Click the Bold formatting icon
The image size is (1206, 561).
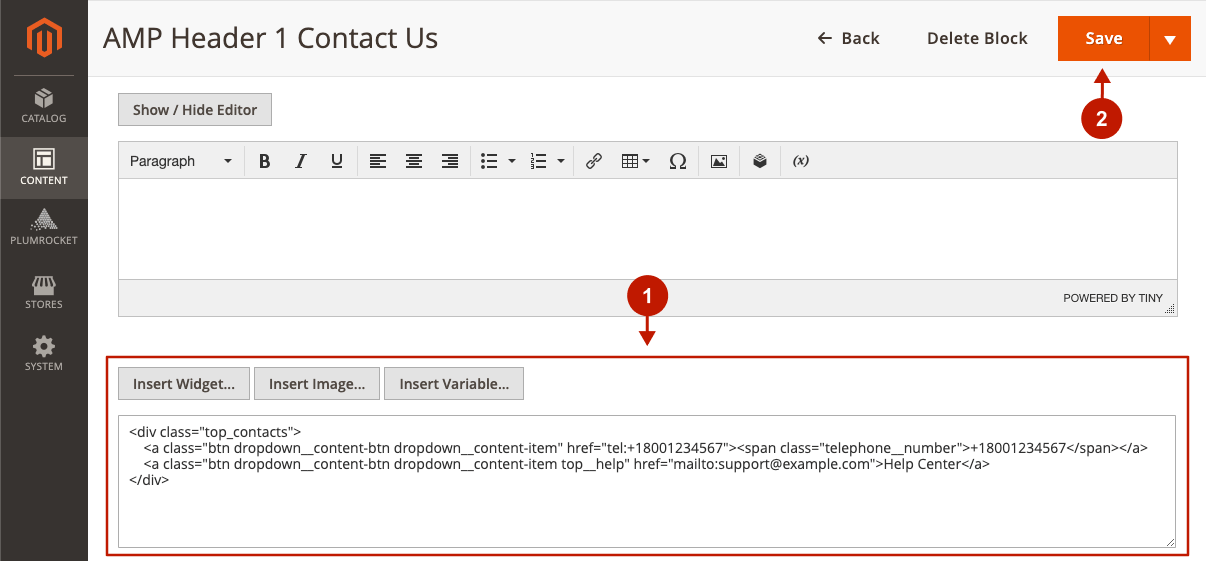coord(264,161)
